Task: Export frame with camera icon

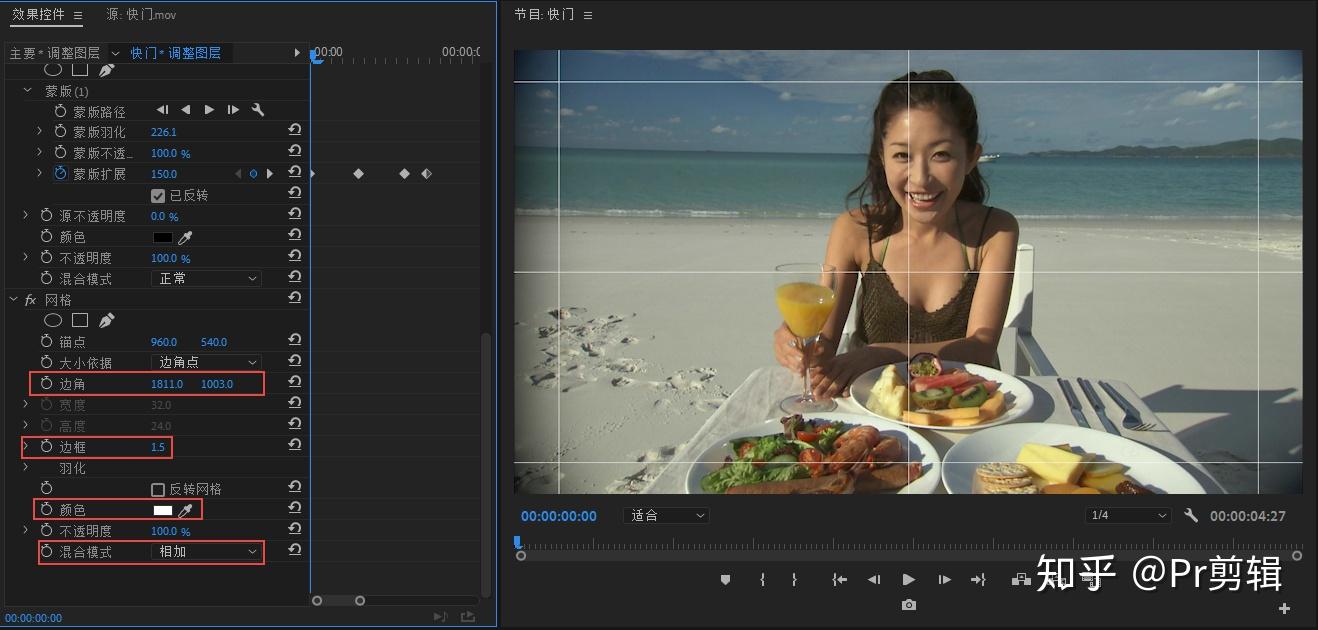Action: tap(908, 605)
